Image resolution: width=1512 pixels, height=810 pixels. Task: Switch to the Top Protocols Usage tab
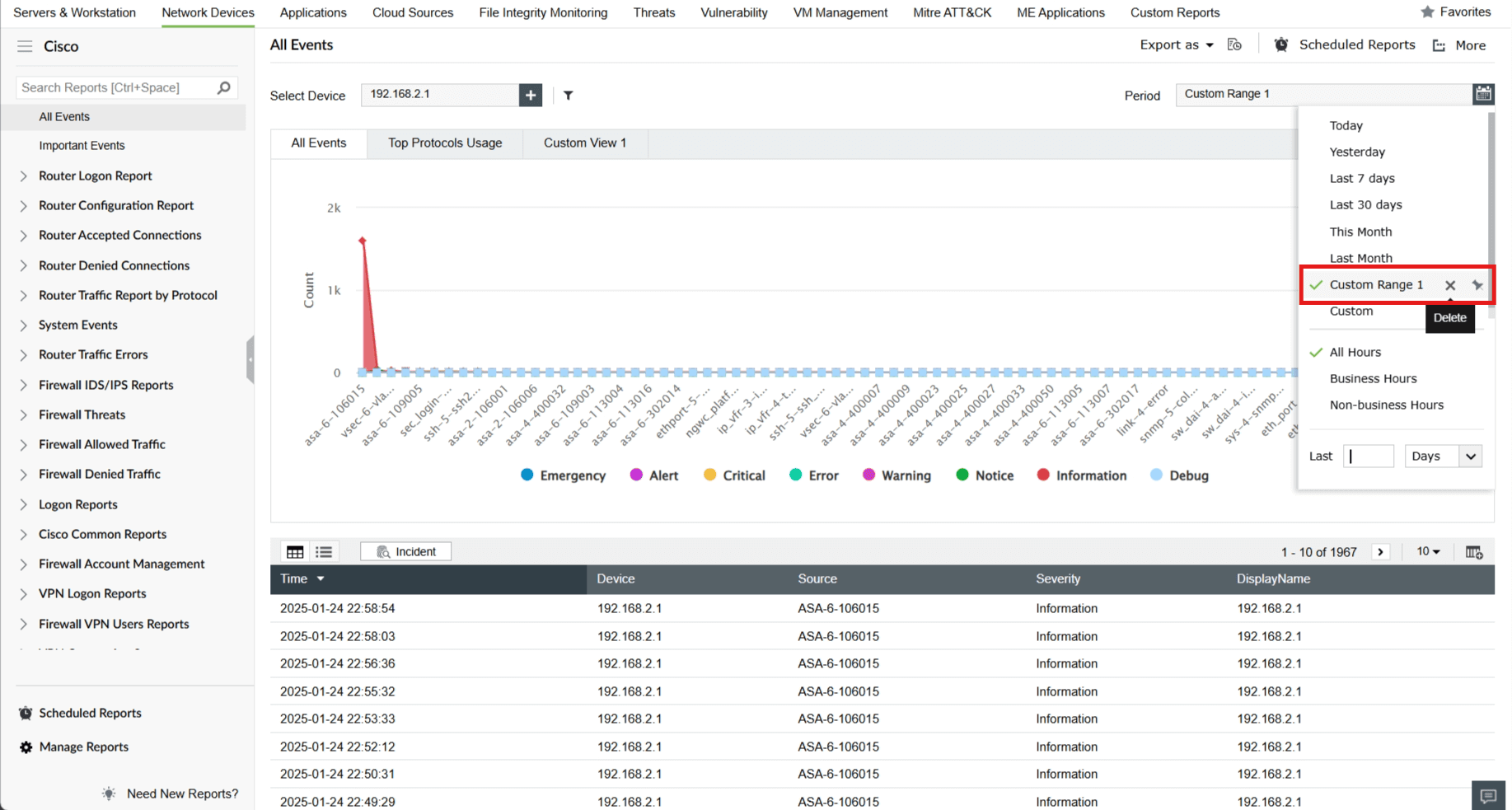tap(445, 143)
